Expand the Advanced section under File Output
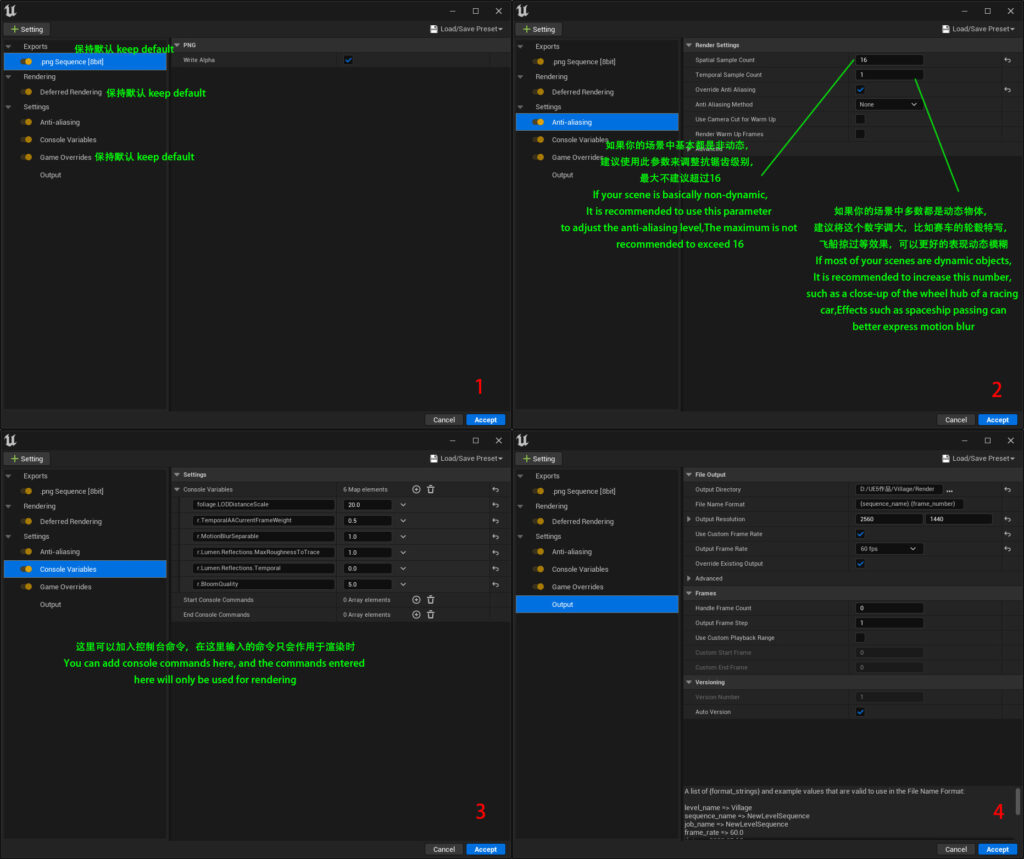The image size is (1024, 859). [x=689, y=578]
